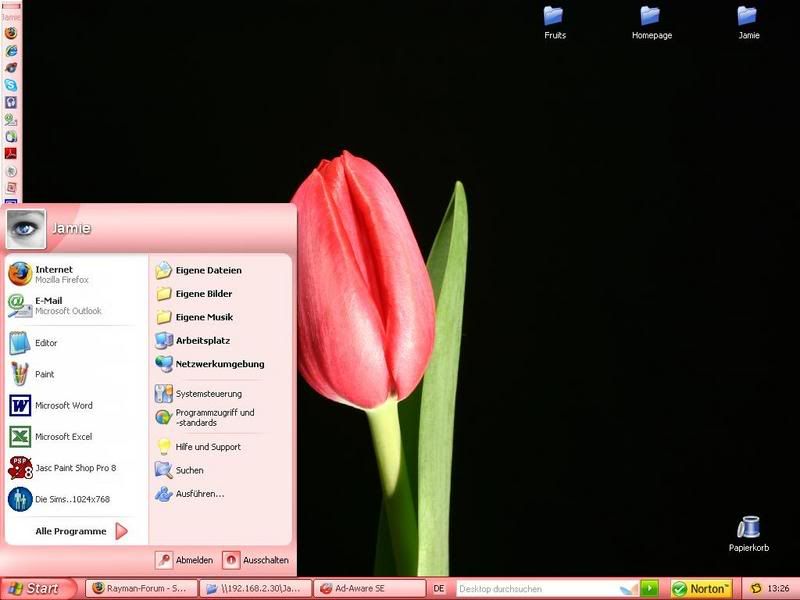This screenshot has height=600, width=800.
Task: Click the Desktop durchsuchen search field
Action: tap(535, 589)
